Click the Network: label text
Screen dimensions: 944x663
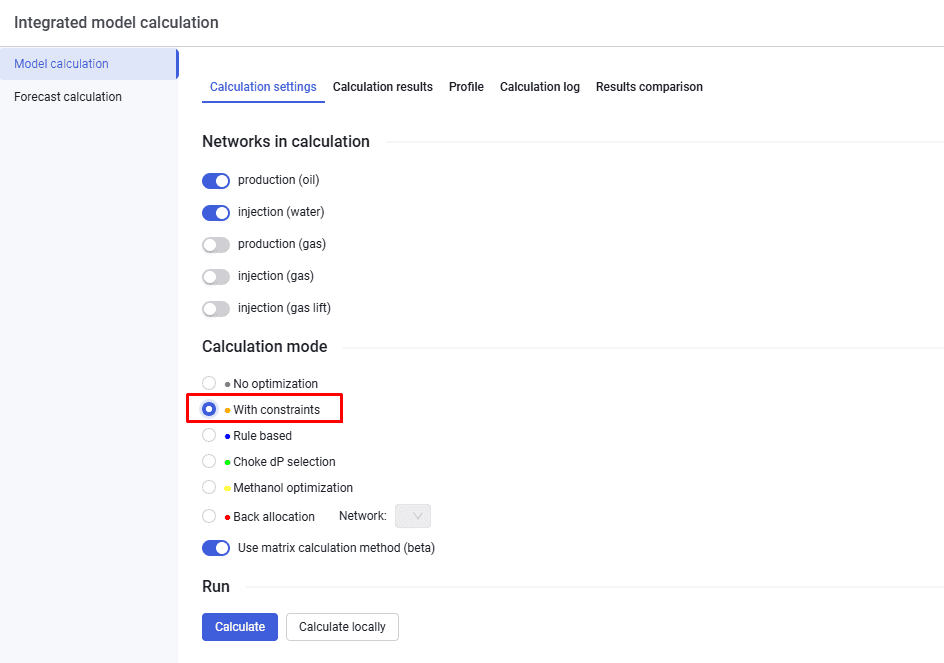click(x=362, y=516)
